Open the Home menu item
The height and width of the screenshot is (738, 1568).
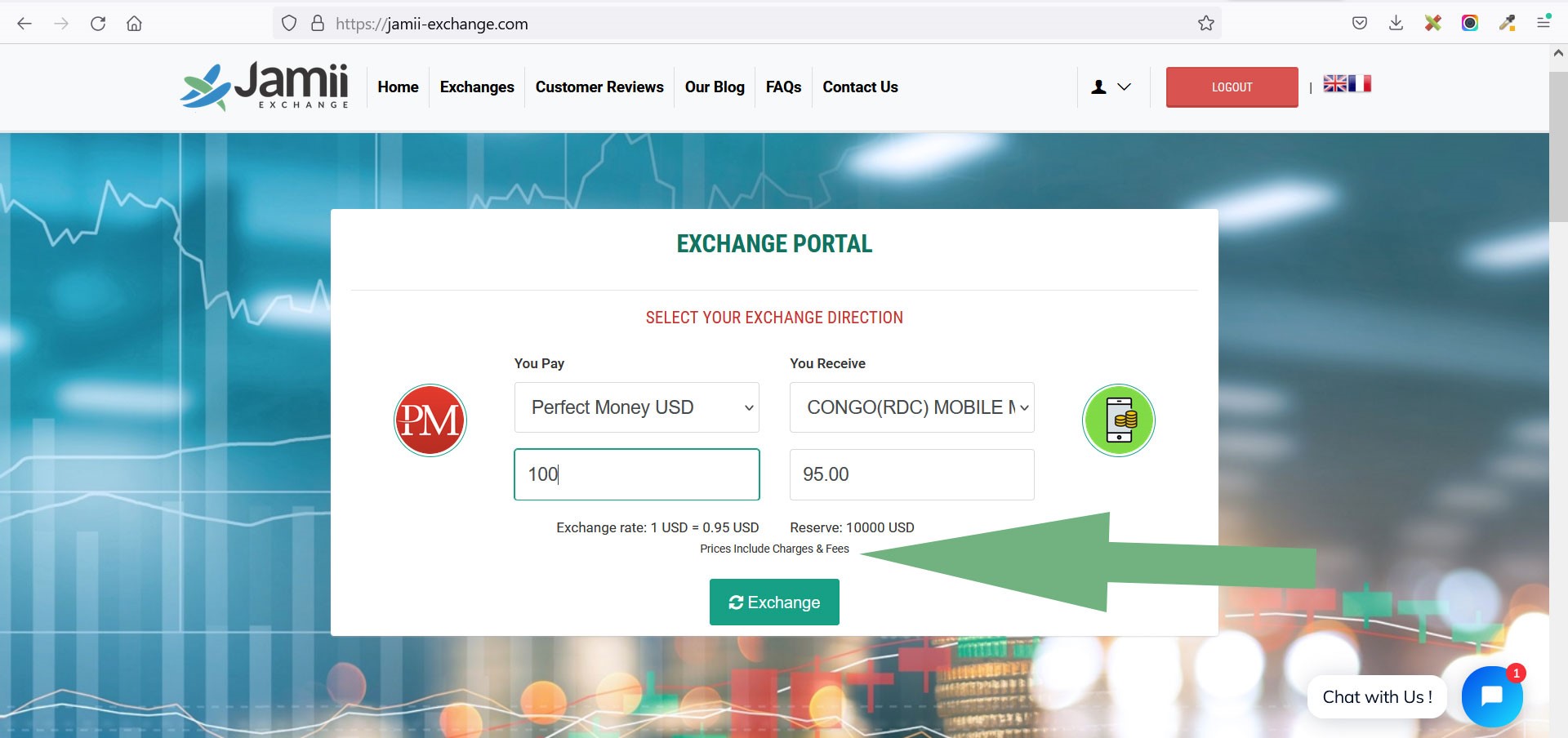coord(398,87)
